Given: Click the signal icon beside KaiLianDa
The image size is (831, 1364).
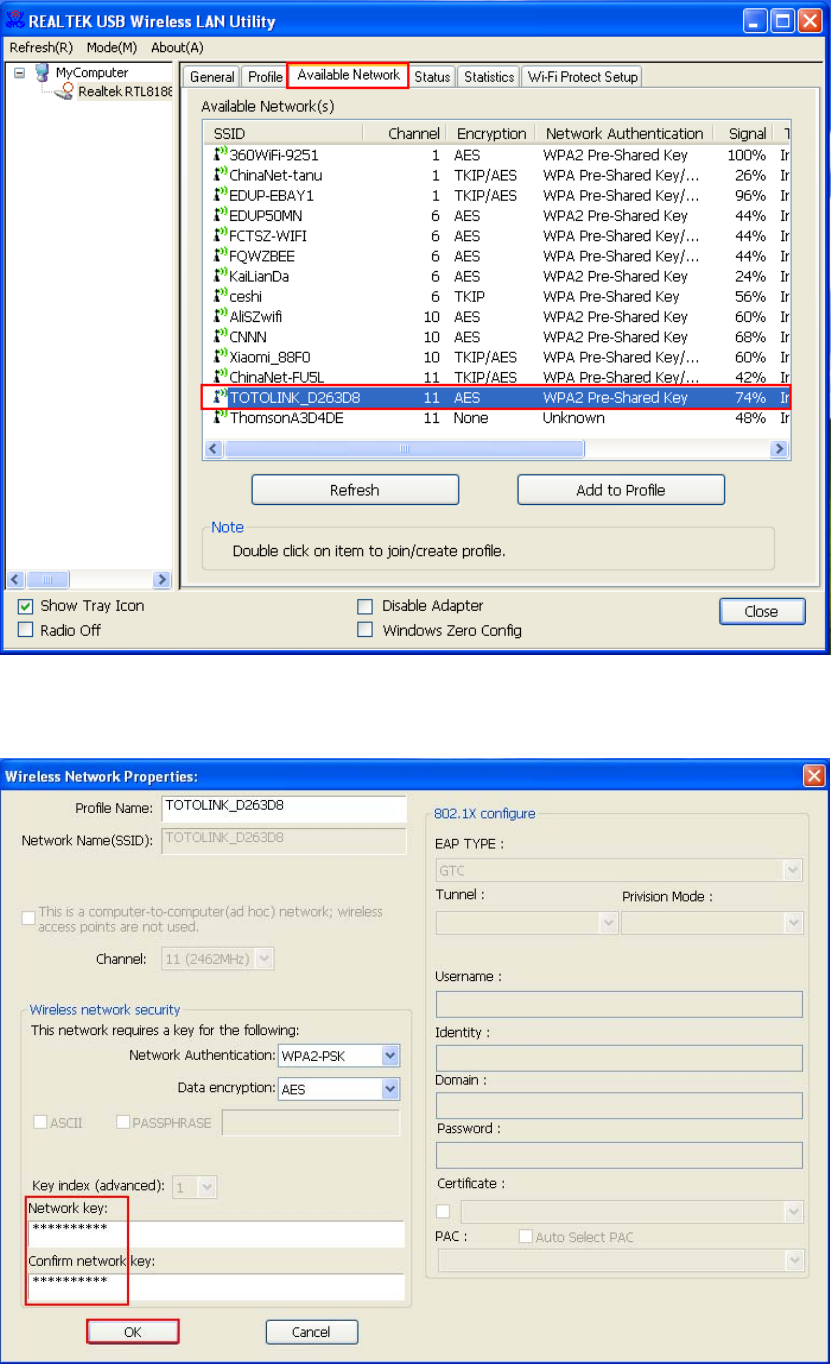Looking at the screenshot, I should (221, 276).
